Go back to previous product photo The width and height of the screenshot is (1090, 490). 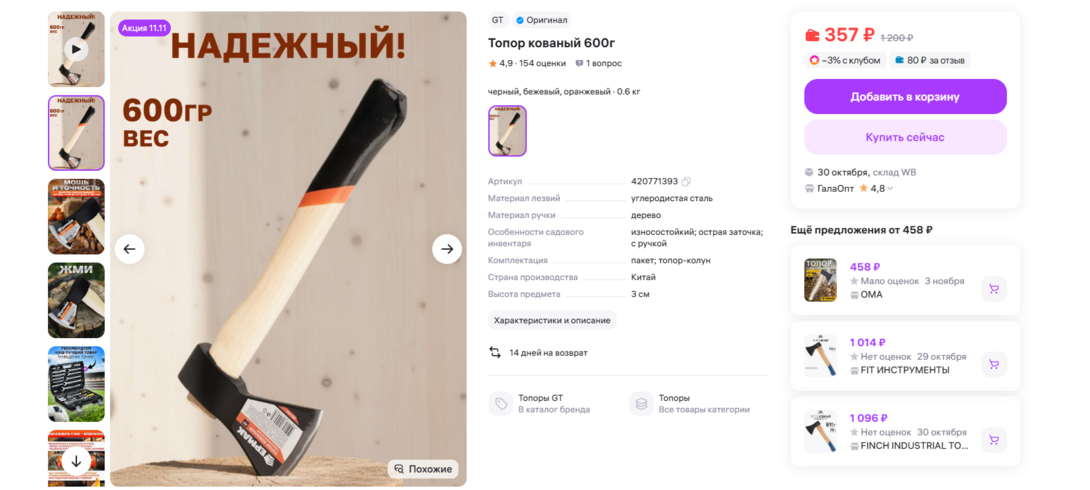pos(129,249)
